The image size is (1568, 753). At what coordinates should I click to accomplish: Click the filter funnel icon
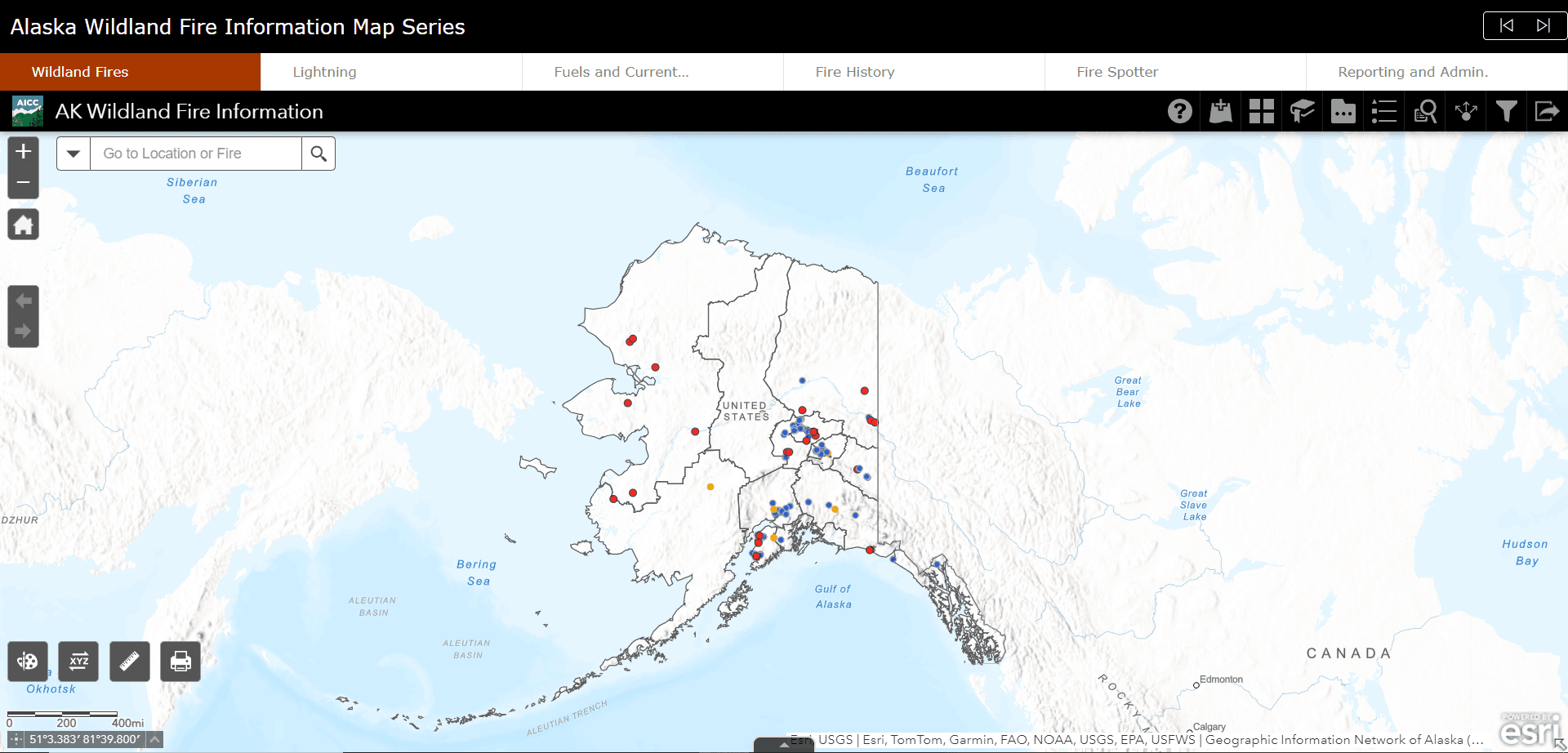[x=1506, y=111]
